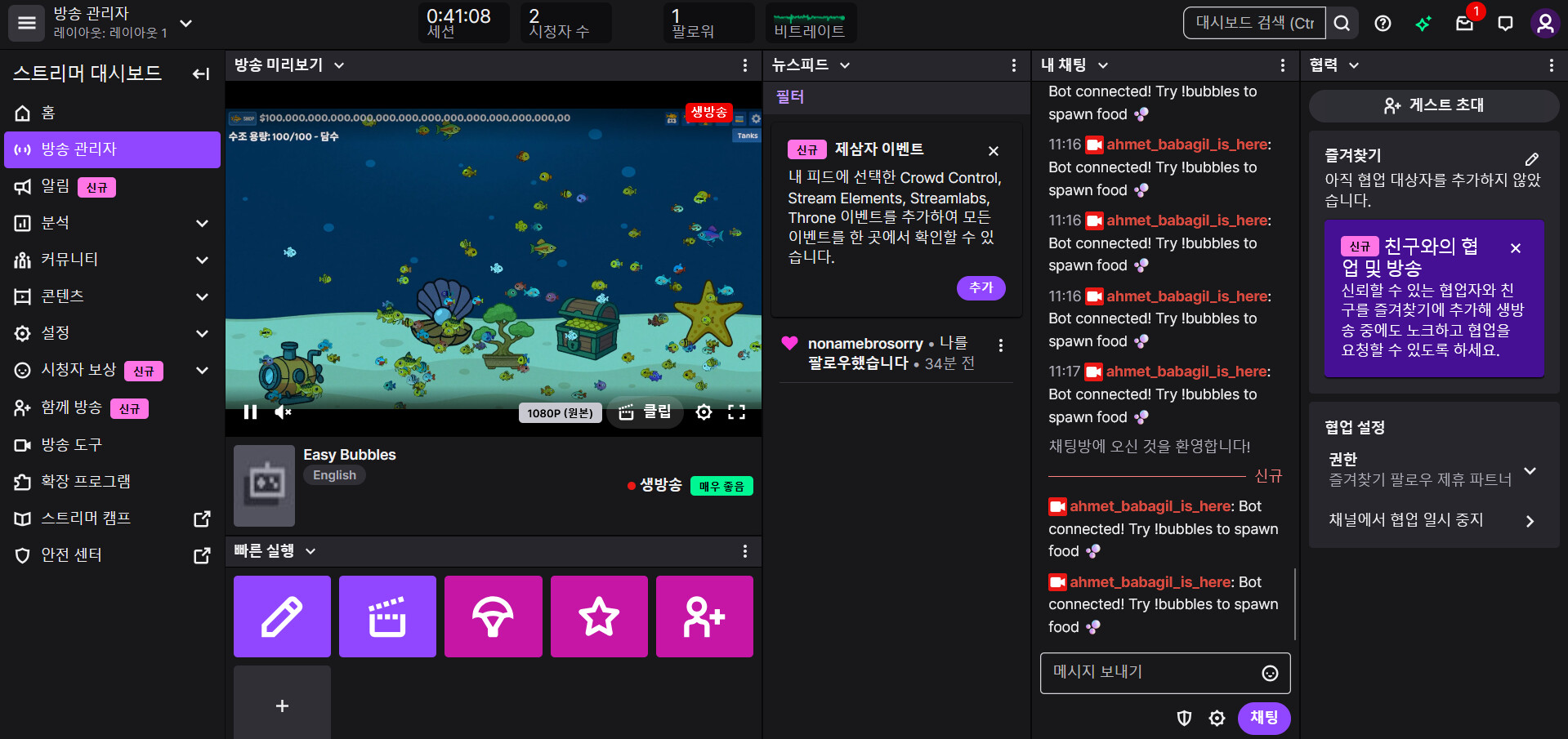Focus the 메시지 보내기 input field
The height and width of the screenshot is (739, 1568).
pos(1165,673)
